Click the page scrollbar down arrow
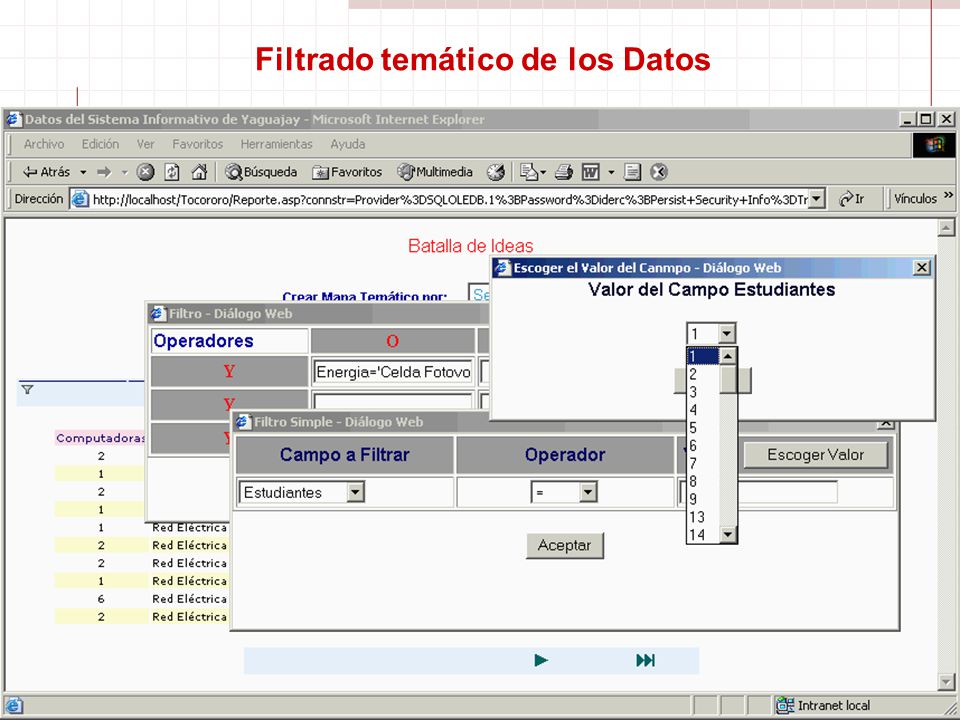 pyautogui.click(x=946, y=681)
